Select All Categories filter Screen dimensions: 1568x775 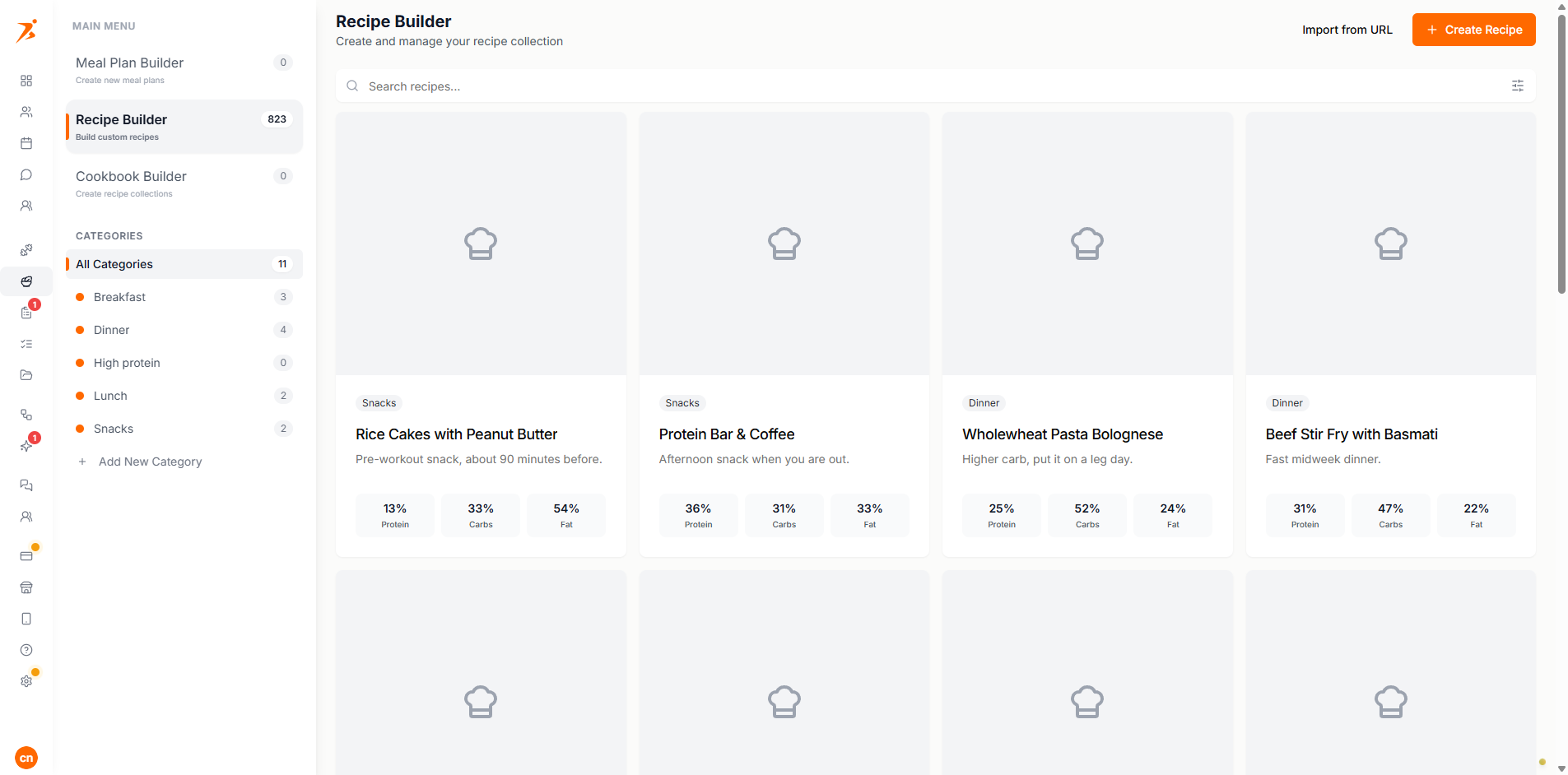(184, 264)
